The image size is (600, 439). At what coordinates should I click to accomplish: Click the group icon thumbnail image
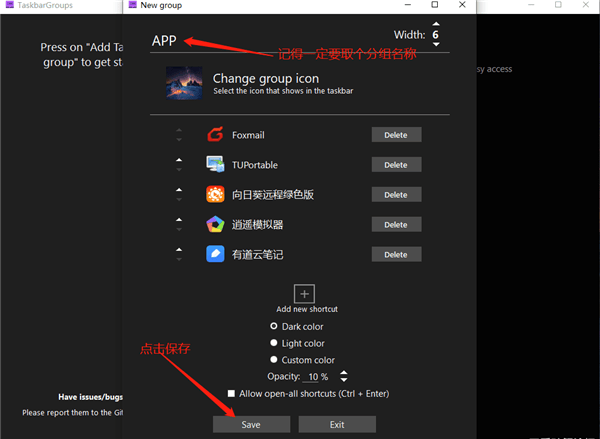click(185, 83)
